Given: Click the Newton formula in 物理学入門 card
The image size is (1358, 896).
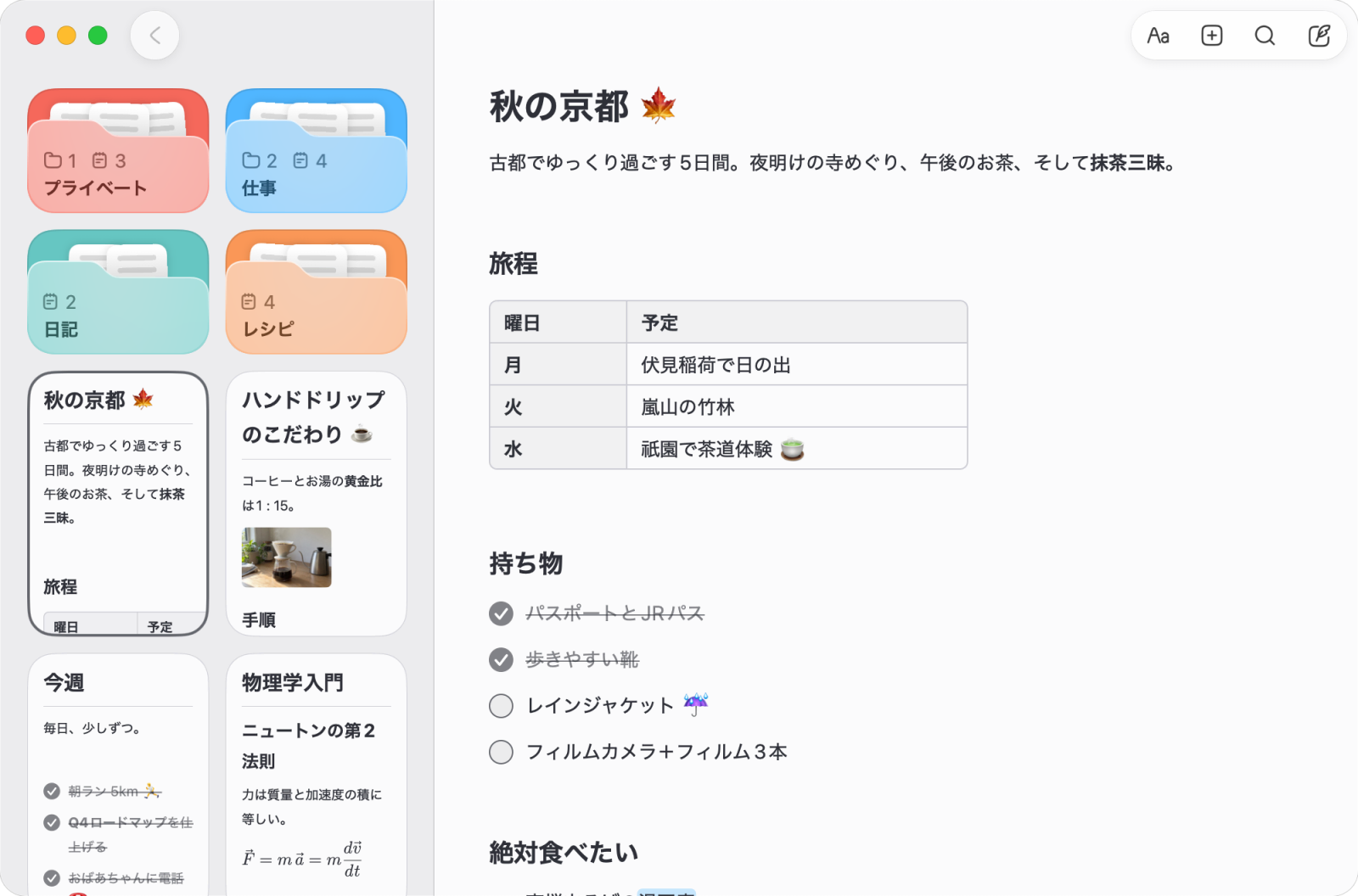Looking at the screenshot, I should 303,859.
